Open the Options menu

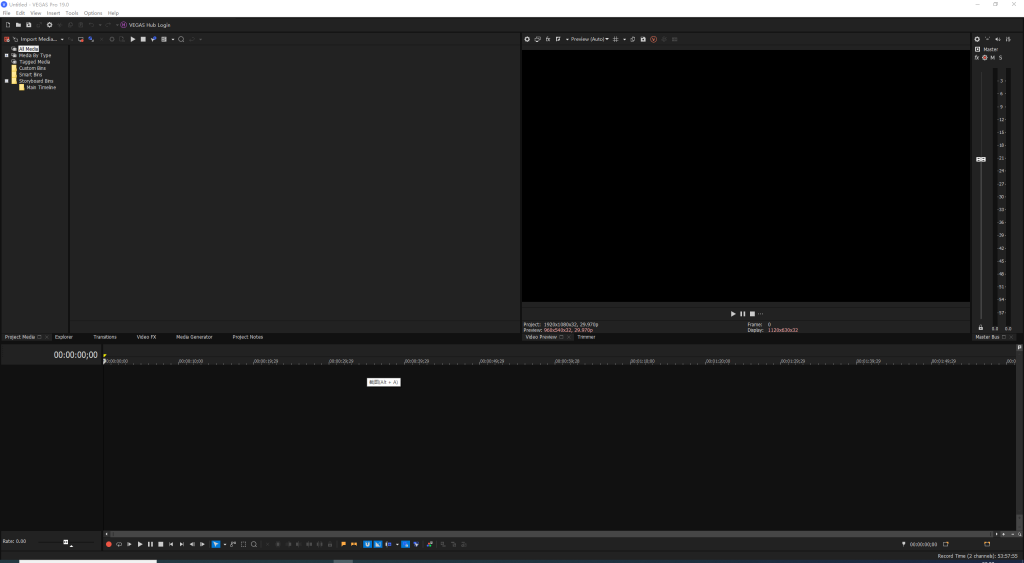[93, 13]
